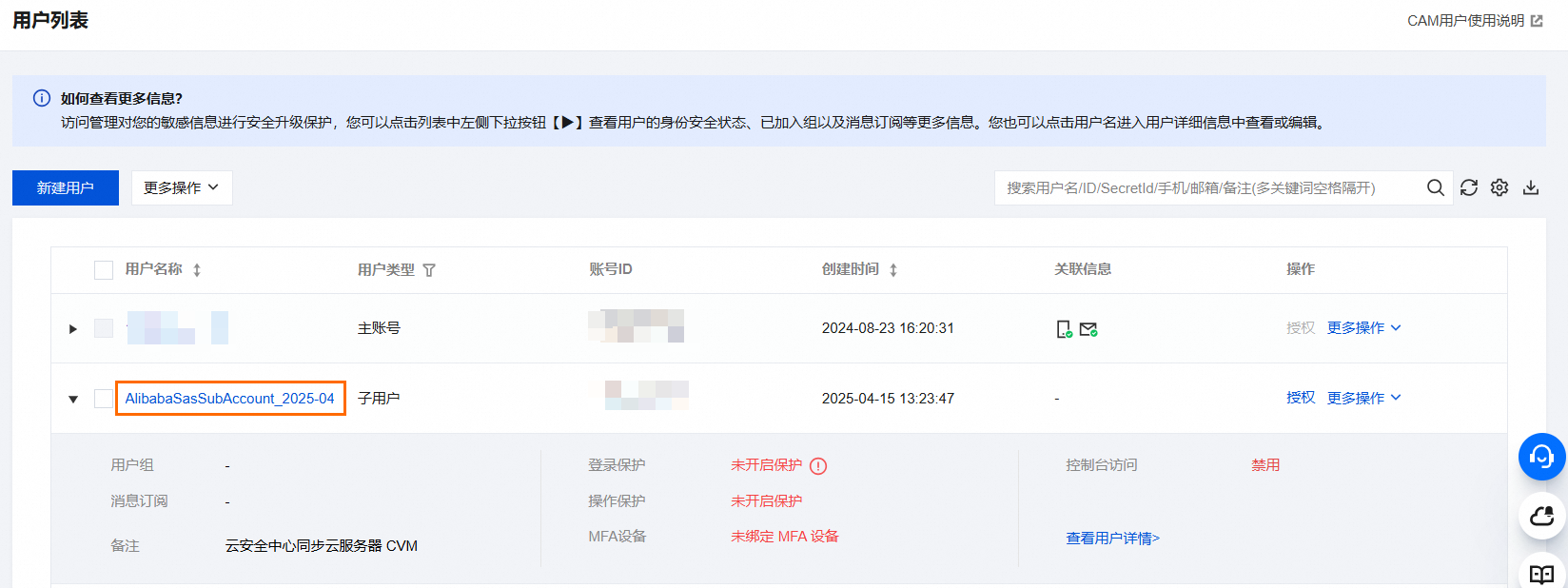The width and height of the screenshot is (1568, 588).
Task: Open the cloud assistant floating icon
Action: click(x=1542, y=517)
